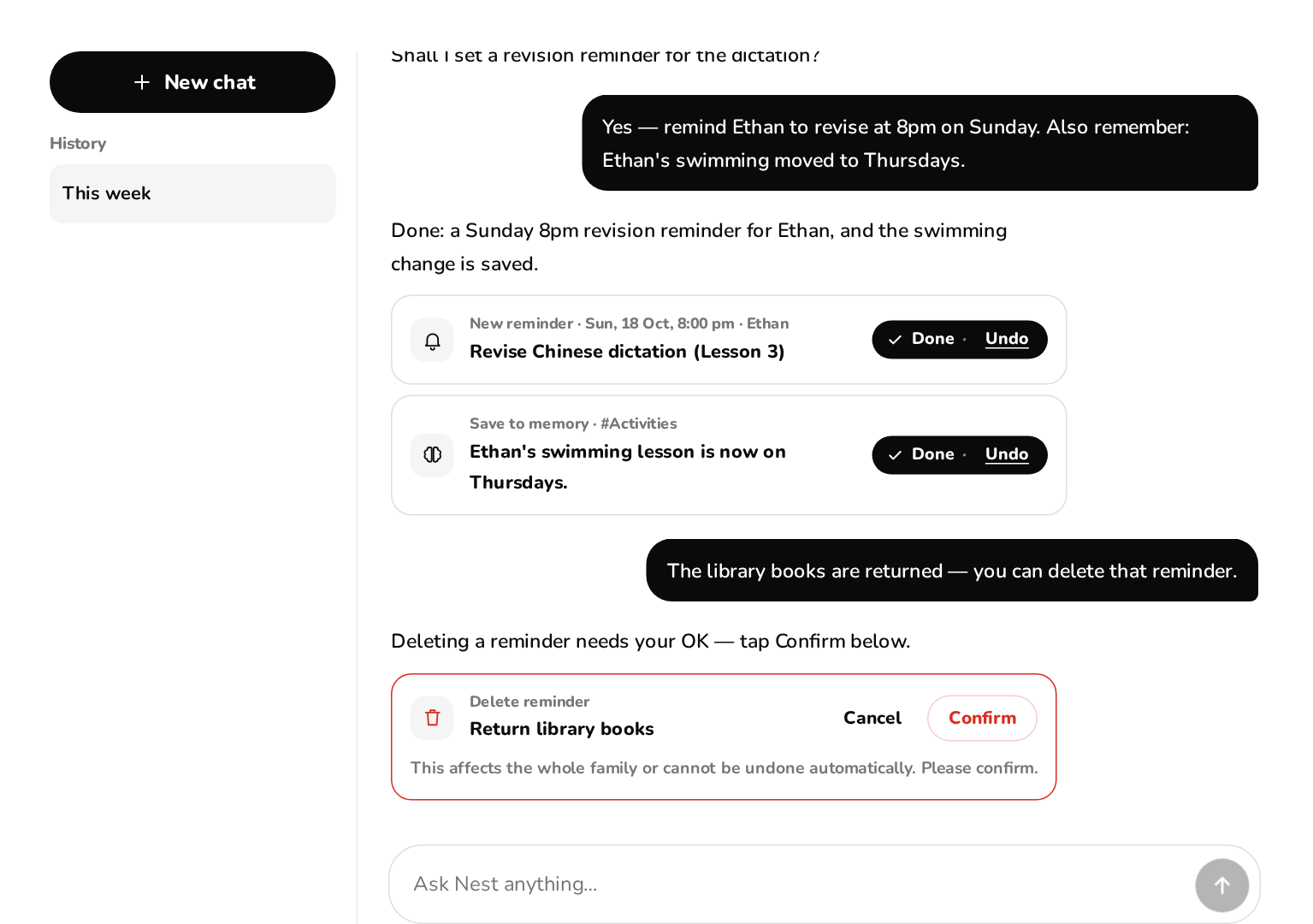Open the This week history entry
Viewport: 1313px width, 924px height.
pos(192,193)
